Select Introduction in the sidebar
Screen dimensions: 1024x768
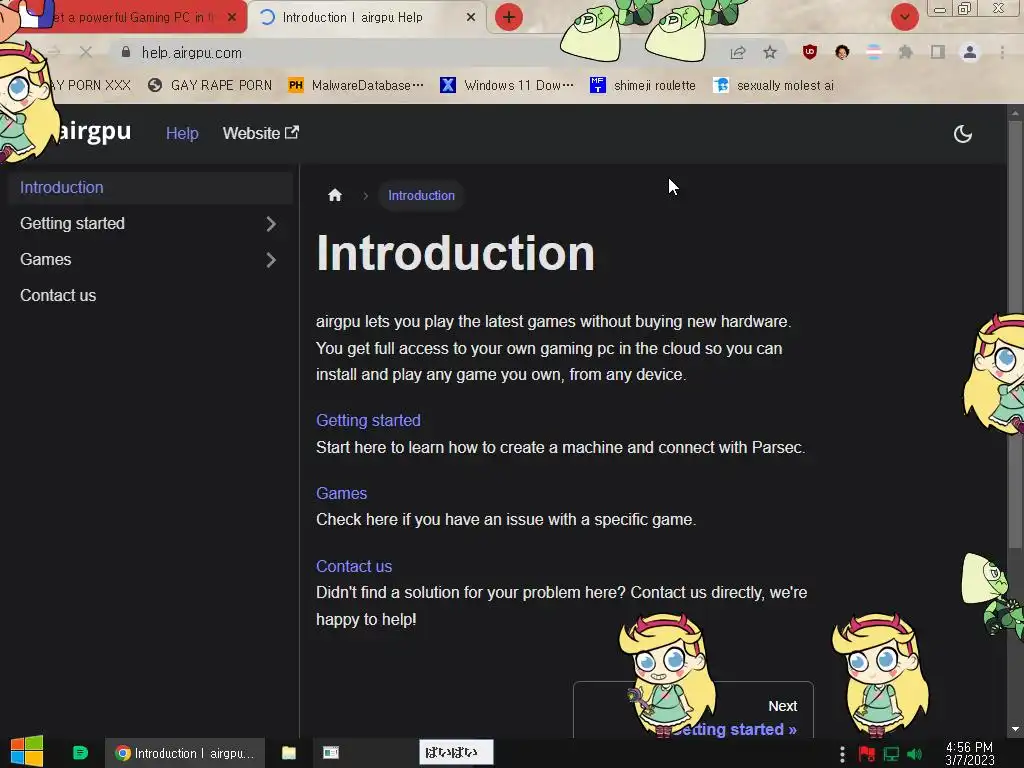[150, 187]
